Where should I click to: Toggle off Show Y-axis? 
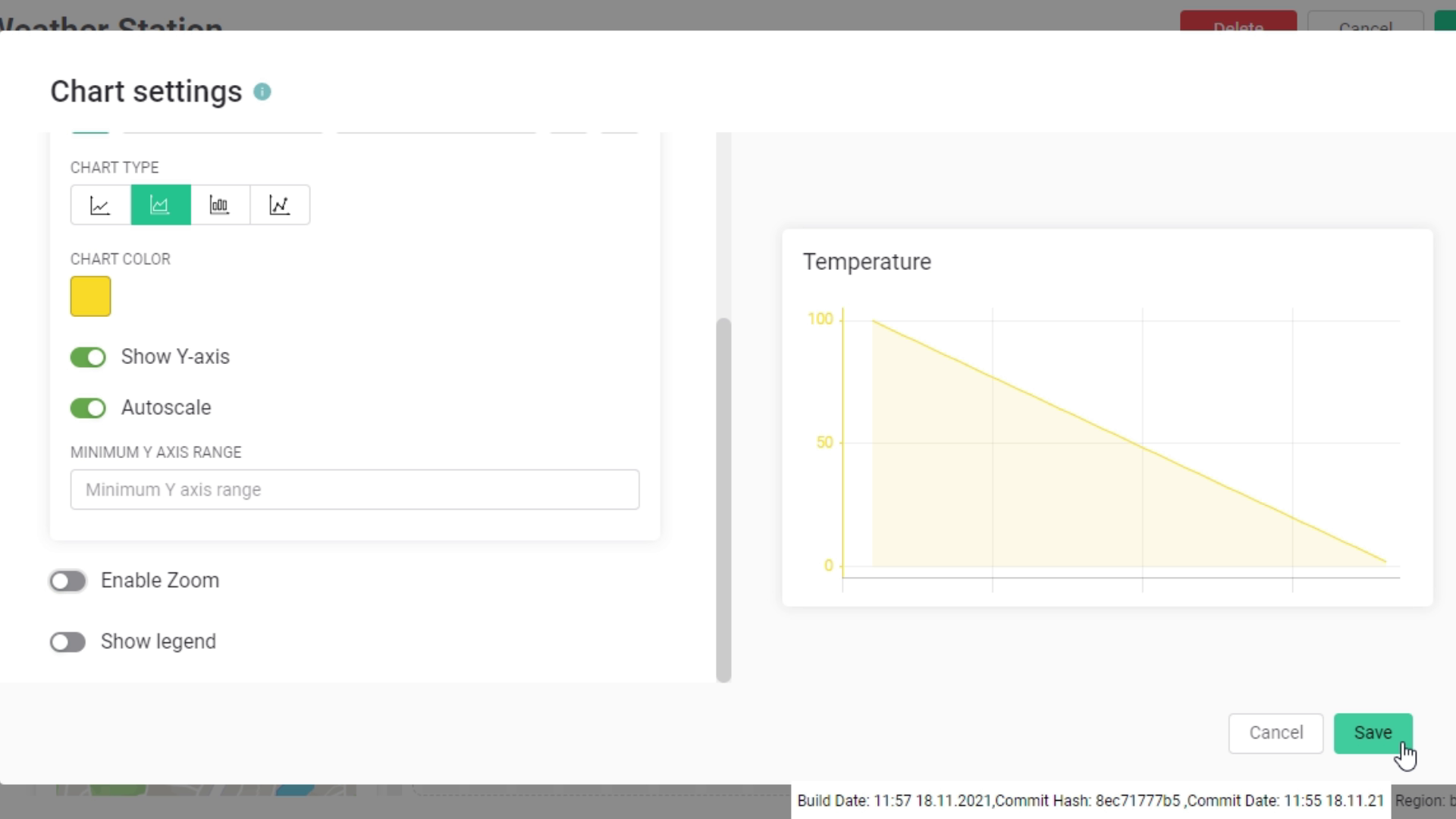point(88,356)
